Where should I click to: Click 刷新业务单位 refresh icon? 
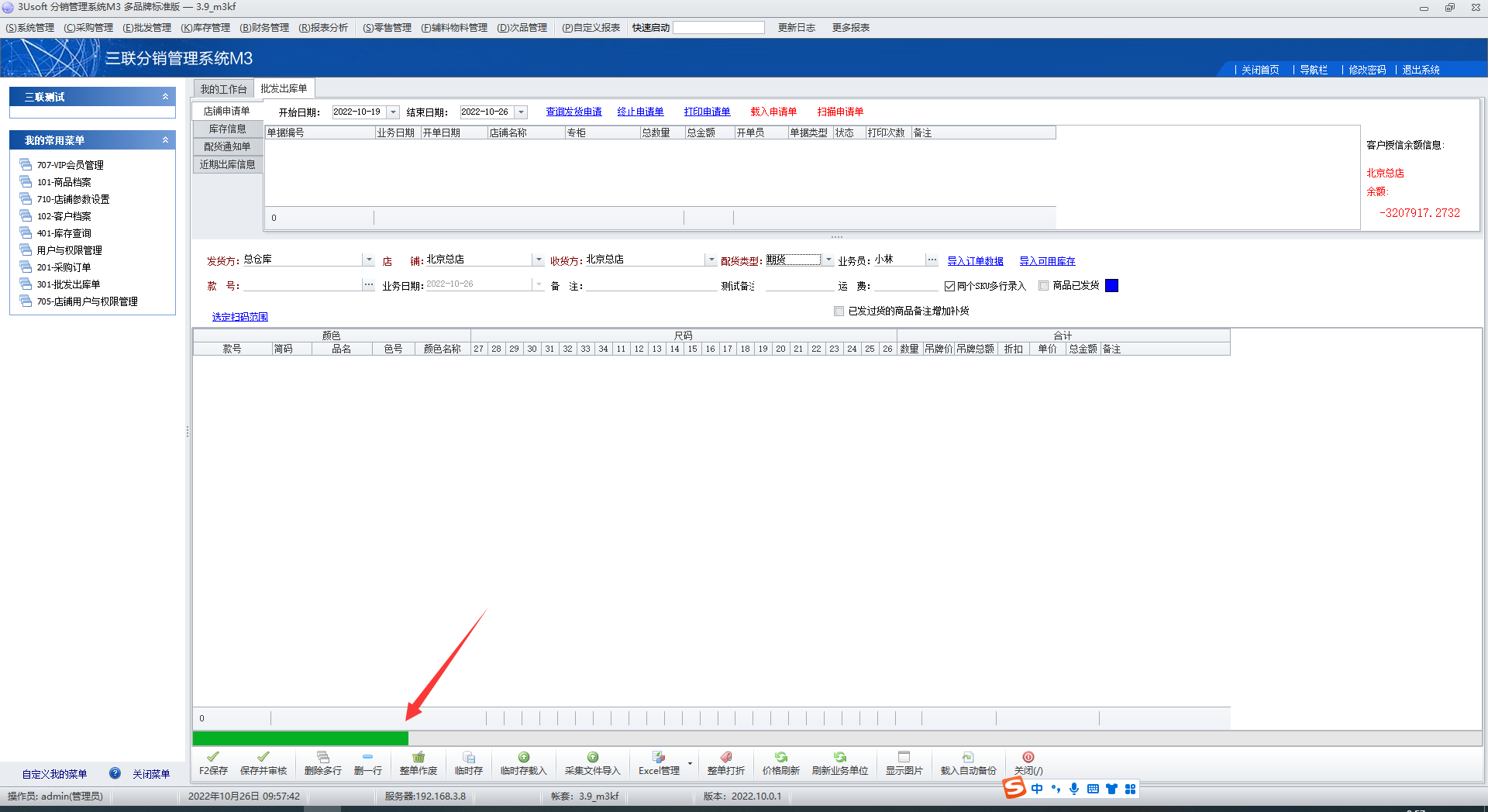point(840,757)
